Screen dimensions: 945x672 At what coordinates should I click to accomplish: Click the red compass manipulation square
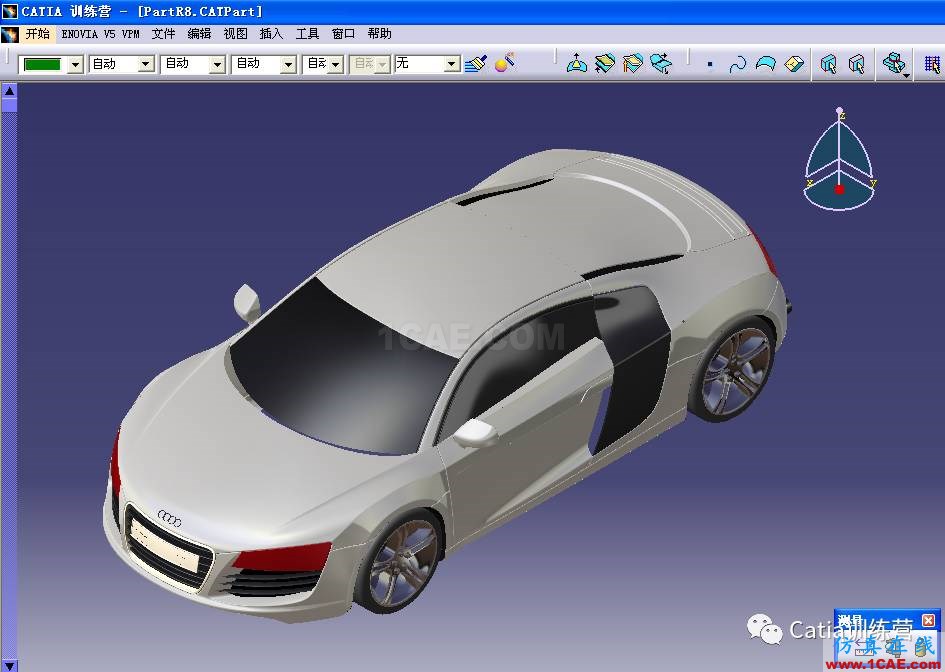839,190
